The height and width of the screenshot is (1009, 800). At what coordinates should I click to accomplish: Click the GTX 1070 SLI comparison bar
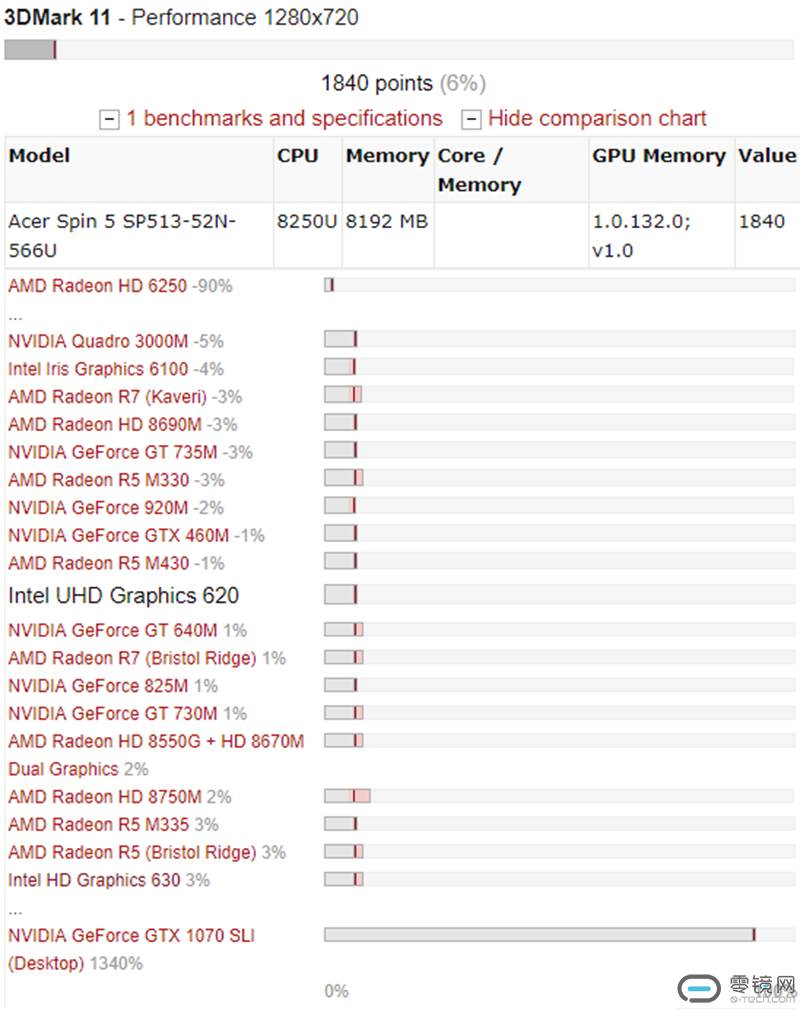coord(559,934)
